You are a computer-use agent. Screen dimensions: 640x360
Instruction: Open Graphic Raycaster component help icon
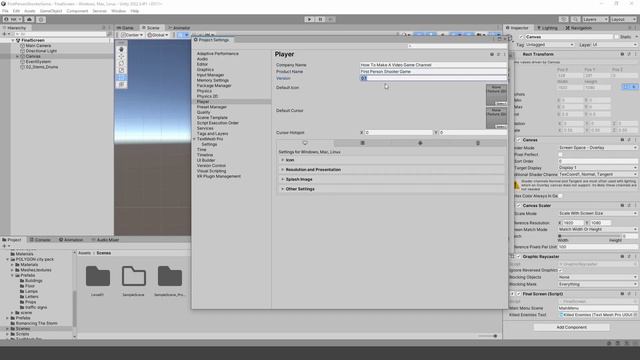pyautogui.click(x=622, y=257)
